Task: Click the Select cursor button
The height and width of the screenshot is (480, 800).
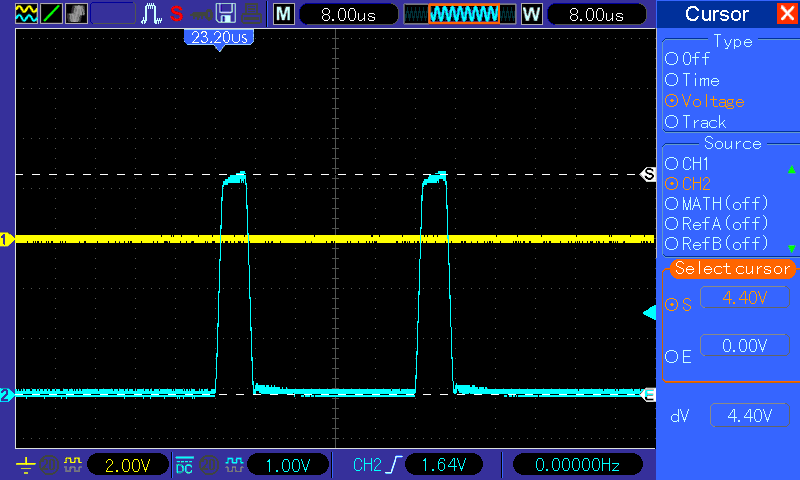Action: (x=732, y=268)
